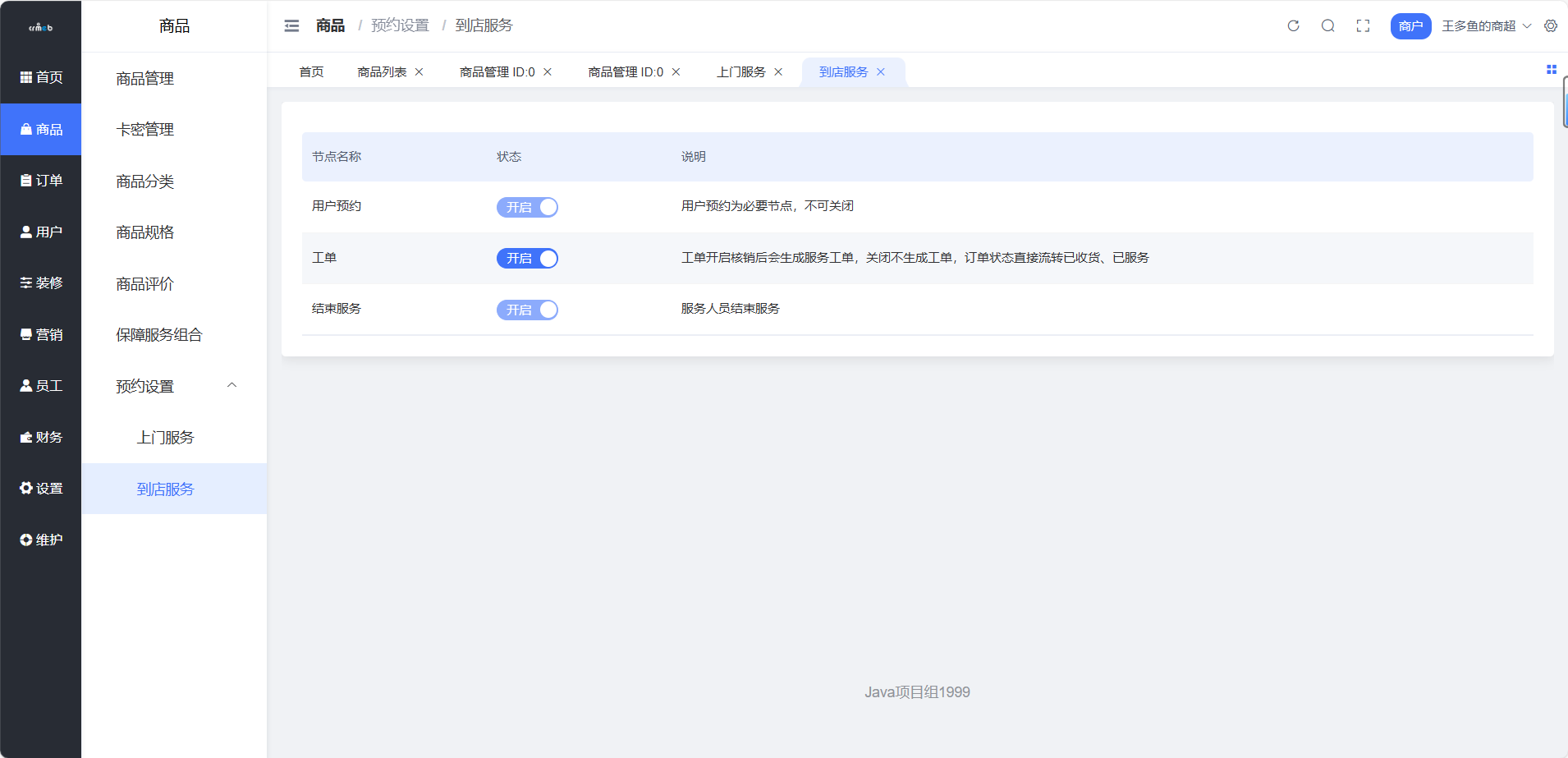This screenshot has height=758, width=1568.
Task: Select 卡密管理 in the menu
Action: [145, 129]
